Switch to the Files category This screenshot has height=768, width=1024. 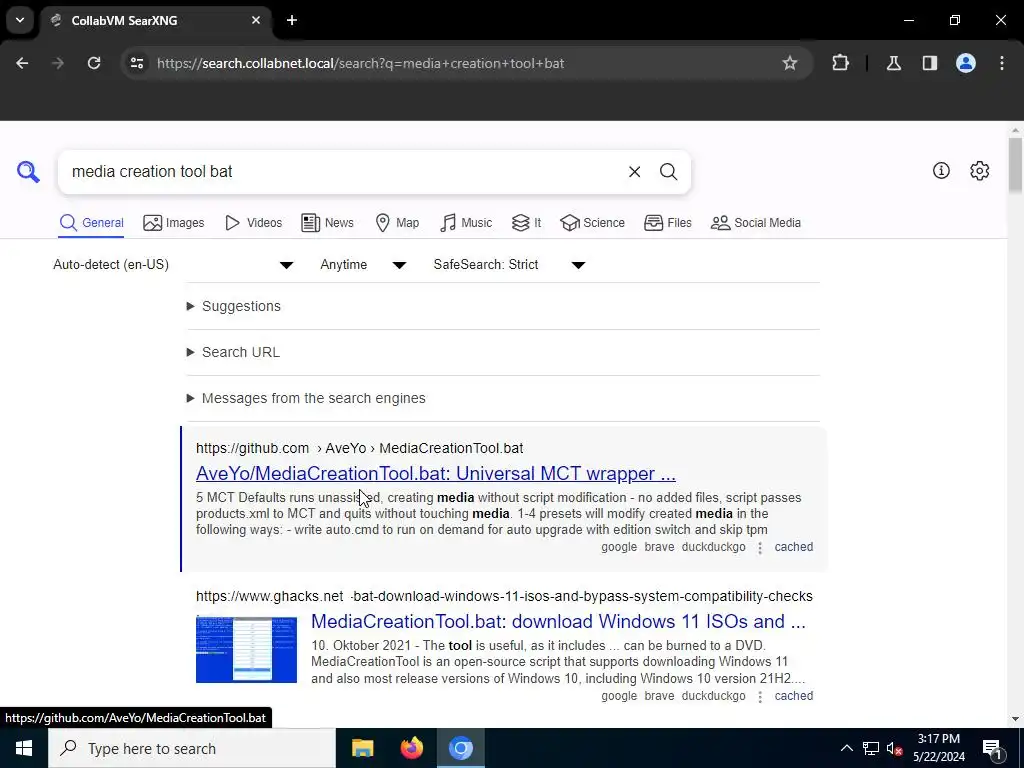[x=667, y=223]
